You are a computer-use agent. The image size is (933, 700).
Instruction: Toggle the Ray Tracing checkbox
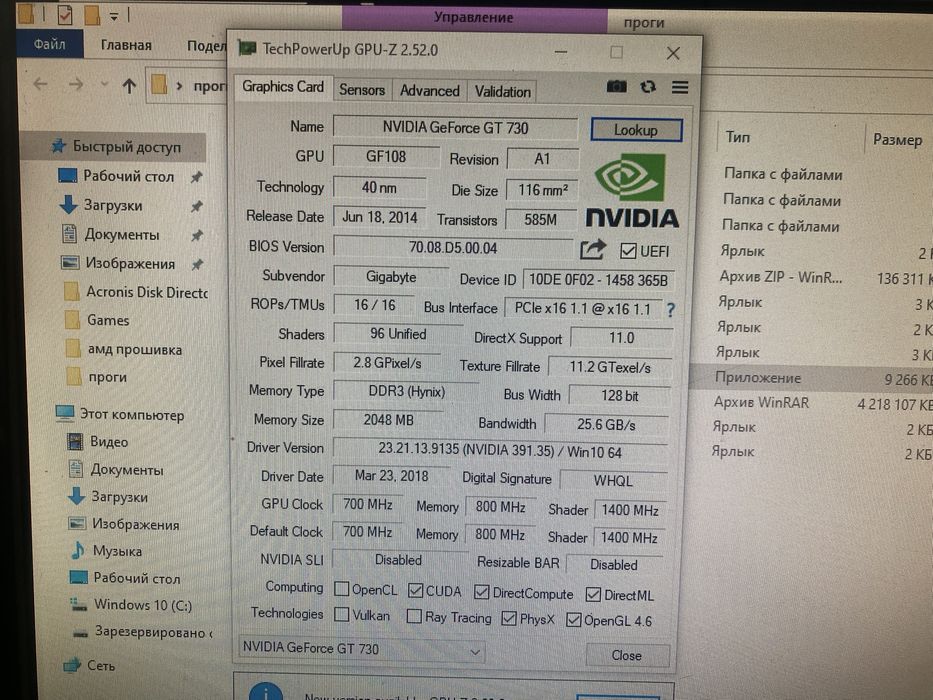click(x=414, y=616)
